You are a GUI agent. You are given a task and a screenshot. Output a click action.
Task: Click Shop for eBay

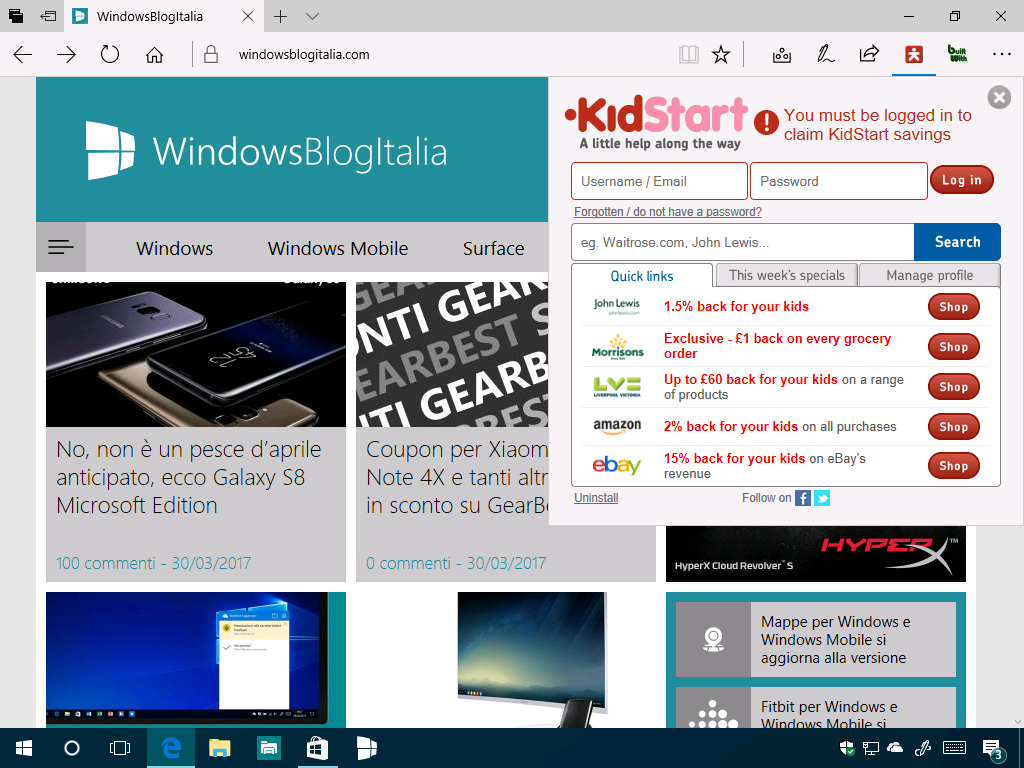[x=953, y=466]
